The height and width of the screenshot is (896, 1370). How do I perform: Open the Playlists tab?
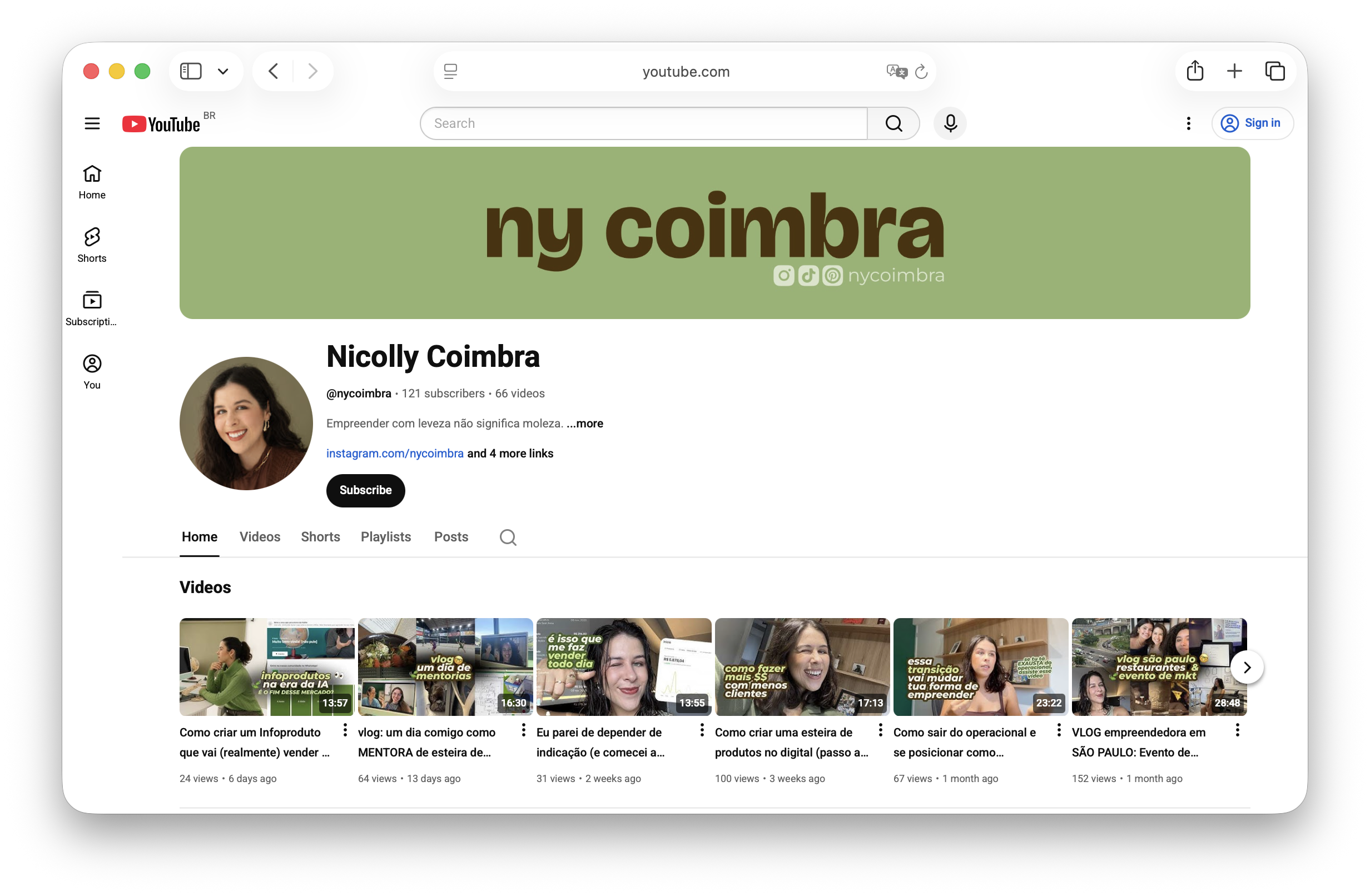click(x=385, y=536)
